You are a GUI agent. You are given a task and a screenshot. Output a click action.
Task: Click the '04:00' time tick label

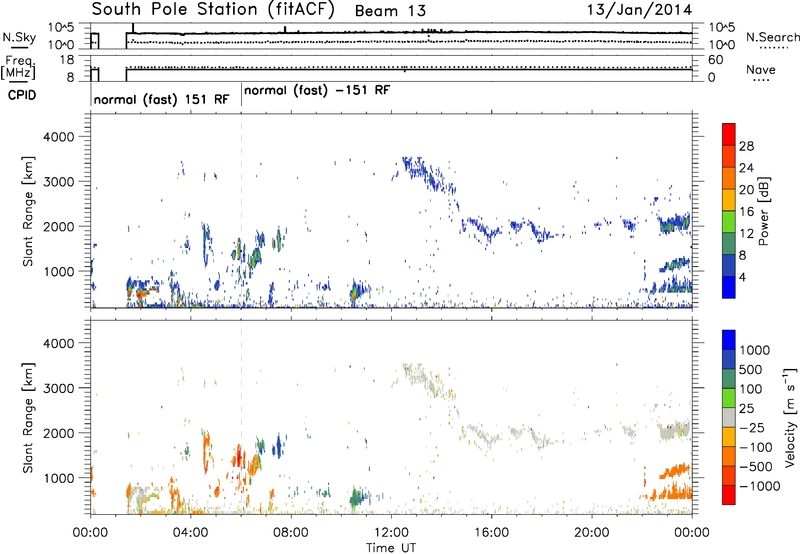(x=190, y=533)
